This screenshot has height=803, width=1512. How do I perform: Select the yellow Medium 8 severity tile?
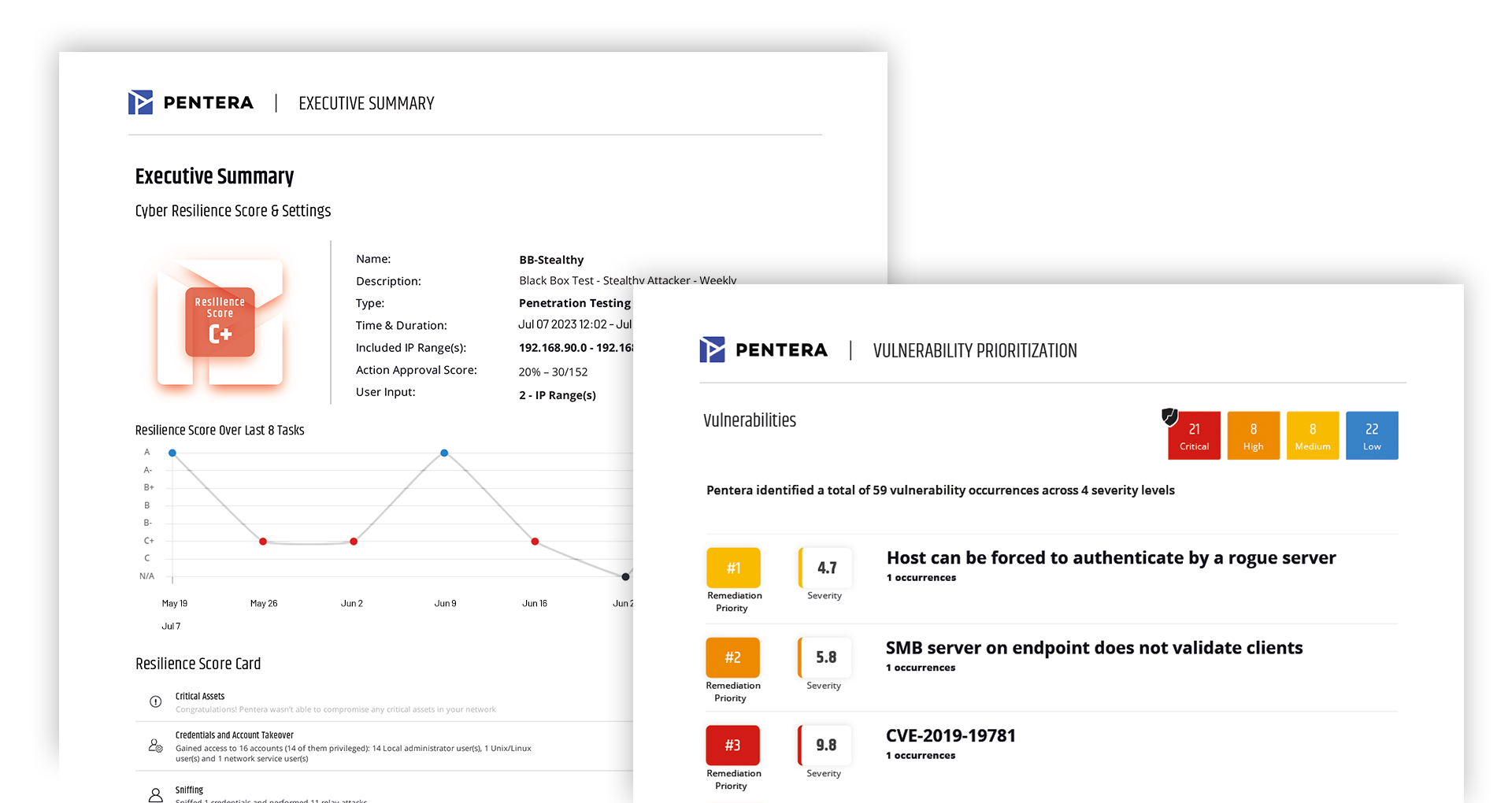pyautogui.click(x=1313, y=435)
